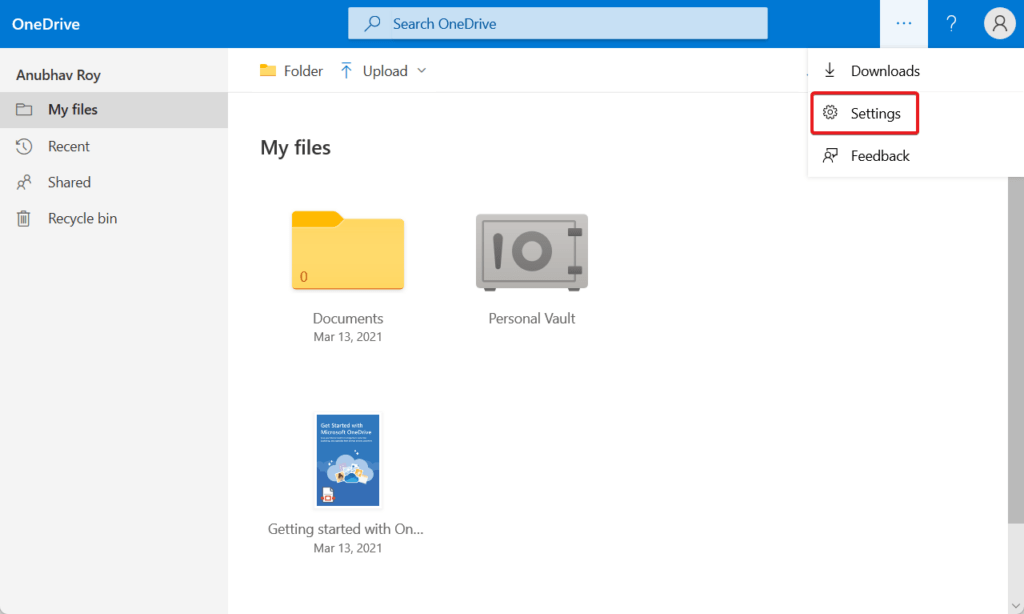Screen dimensions: 1024x614
Task: Select Downloads from the menu
Action: tap(884, 70)
